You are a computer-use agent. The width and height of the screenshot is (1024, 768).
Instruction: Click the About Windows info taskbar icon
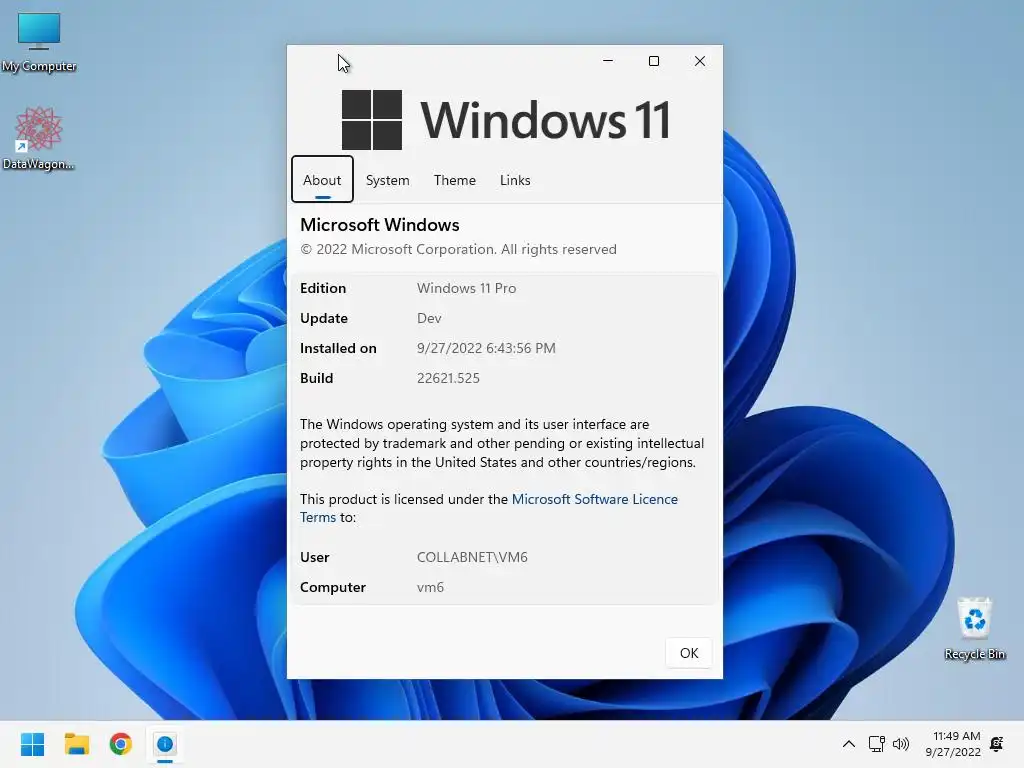[x=165, y=744]
